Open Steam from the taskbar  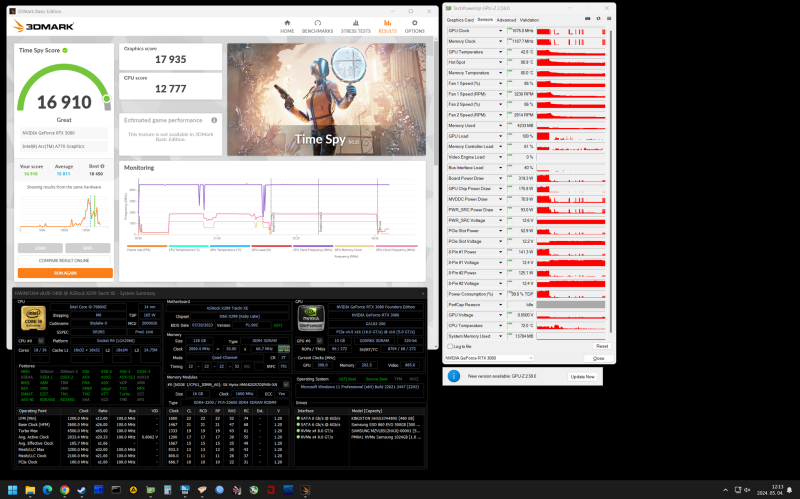point(82,490)
